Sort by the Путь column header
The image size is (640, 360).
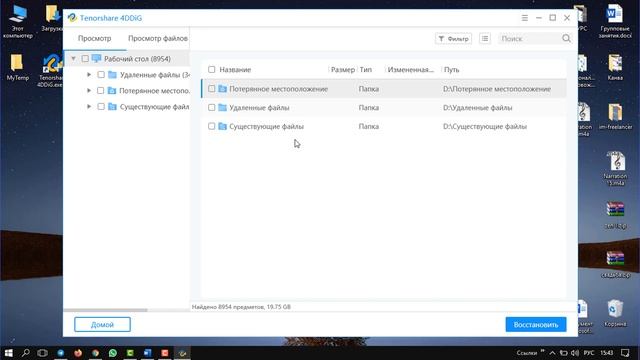pyautogui.click(x=451, y=70)
